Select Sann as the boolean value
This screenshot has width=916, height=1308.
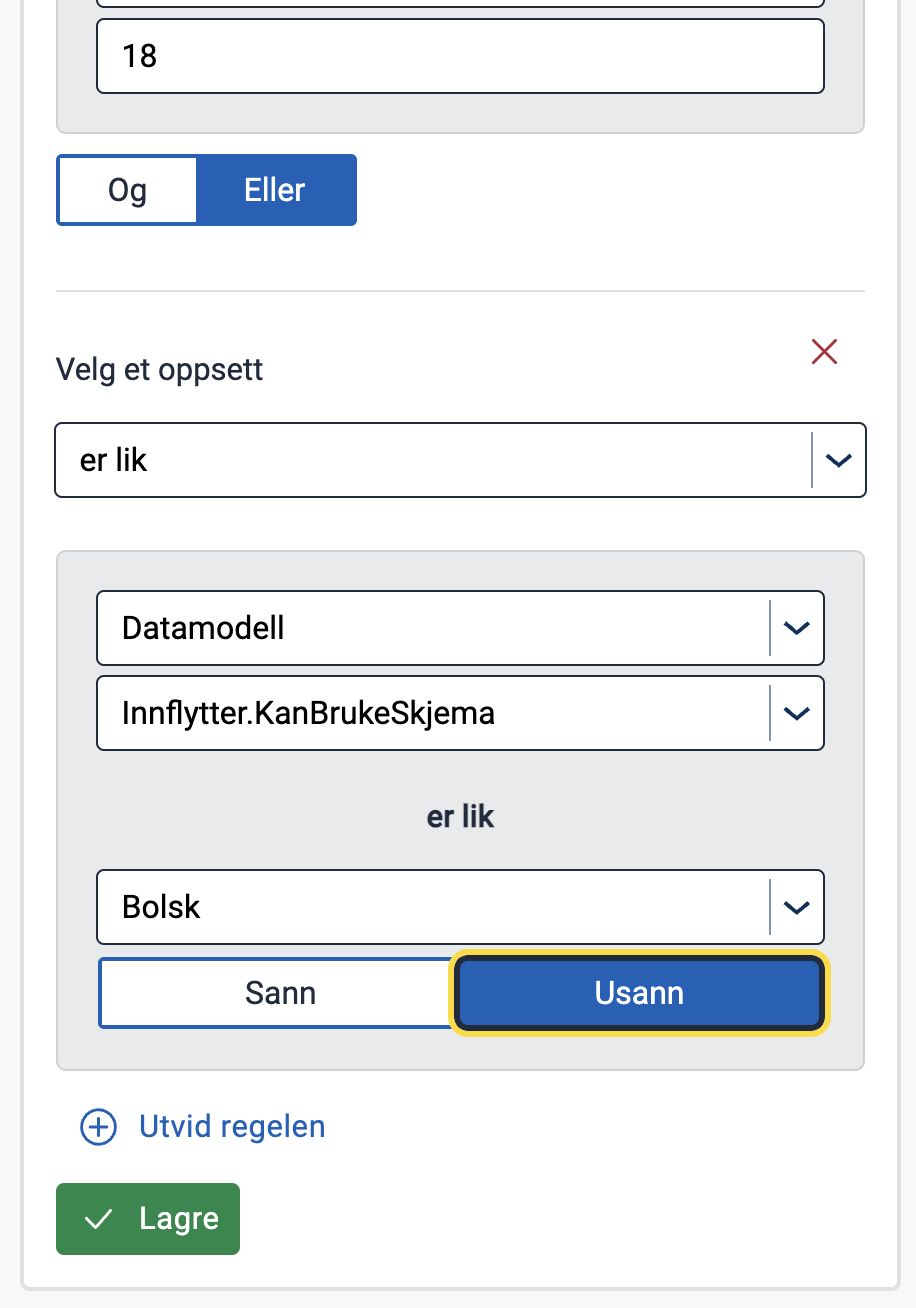click(x=280, y=993)
